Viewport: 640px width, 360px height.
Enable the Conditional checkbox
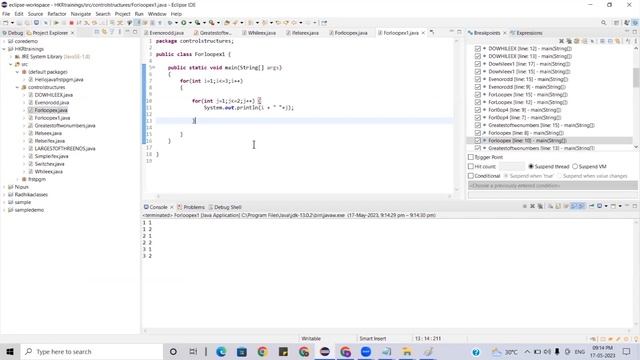(471, 176)
